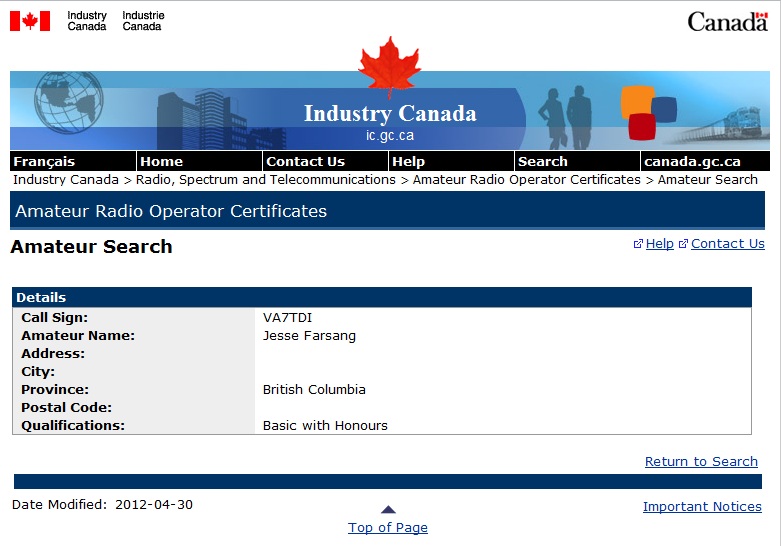This screenshot has height=546, width=781.
Task: Click the globe image in banner
Action: click(69, 102)
